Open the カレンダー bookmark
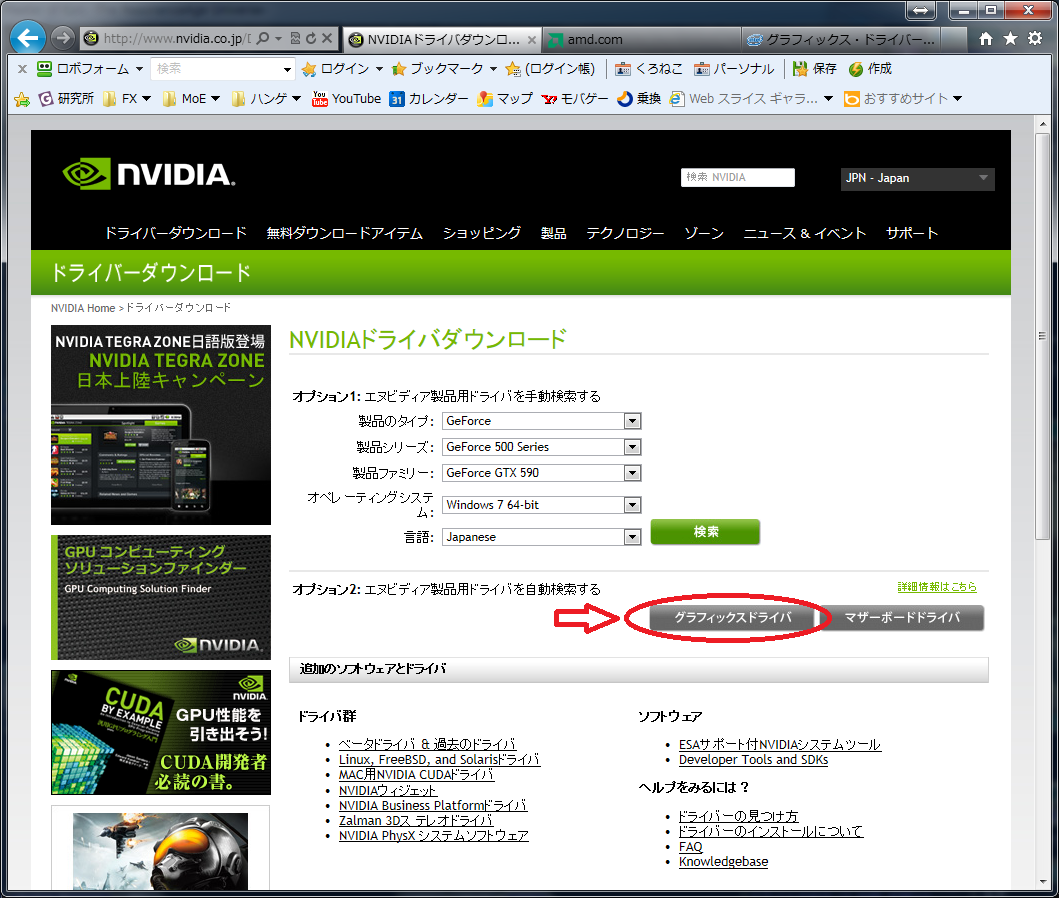This screenshot has height=898, width=1059. pos(428,98)
